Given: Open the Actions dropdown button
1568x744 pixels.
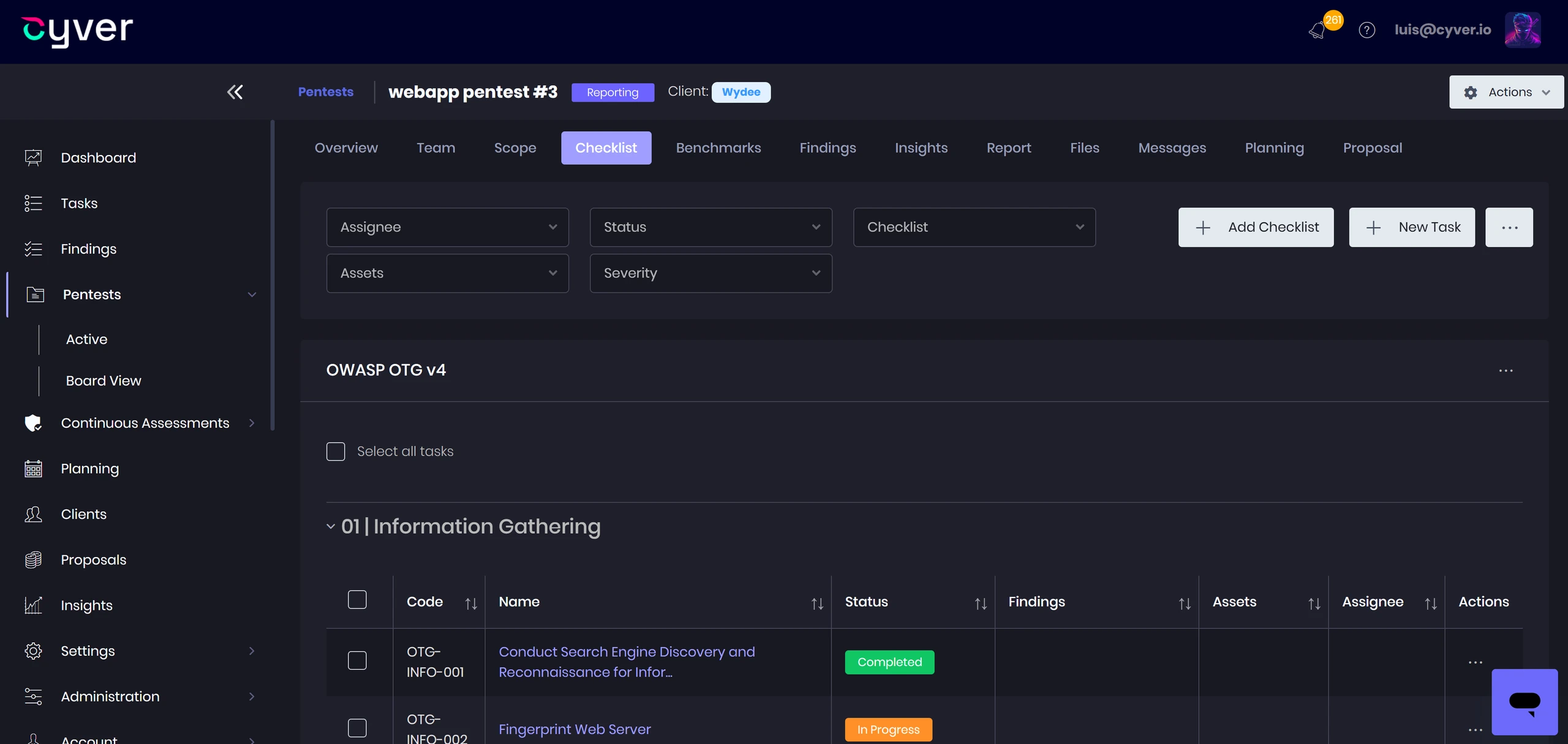Looking at the screenshot, I should pyautogui.click(x=1506, y=92).
